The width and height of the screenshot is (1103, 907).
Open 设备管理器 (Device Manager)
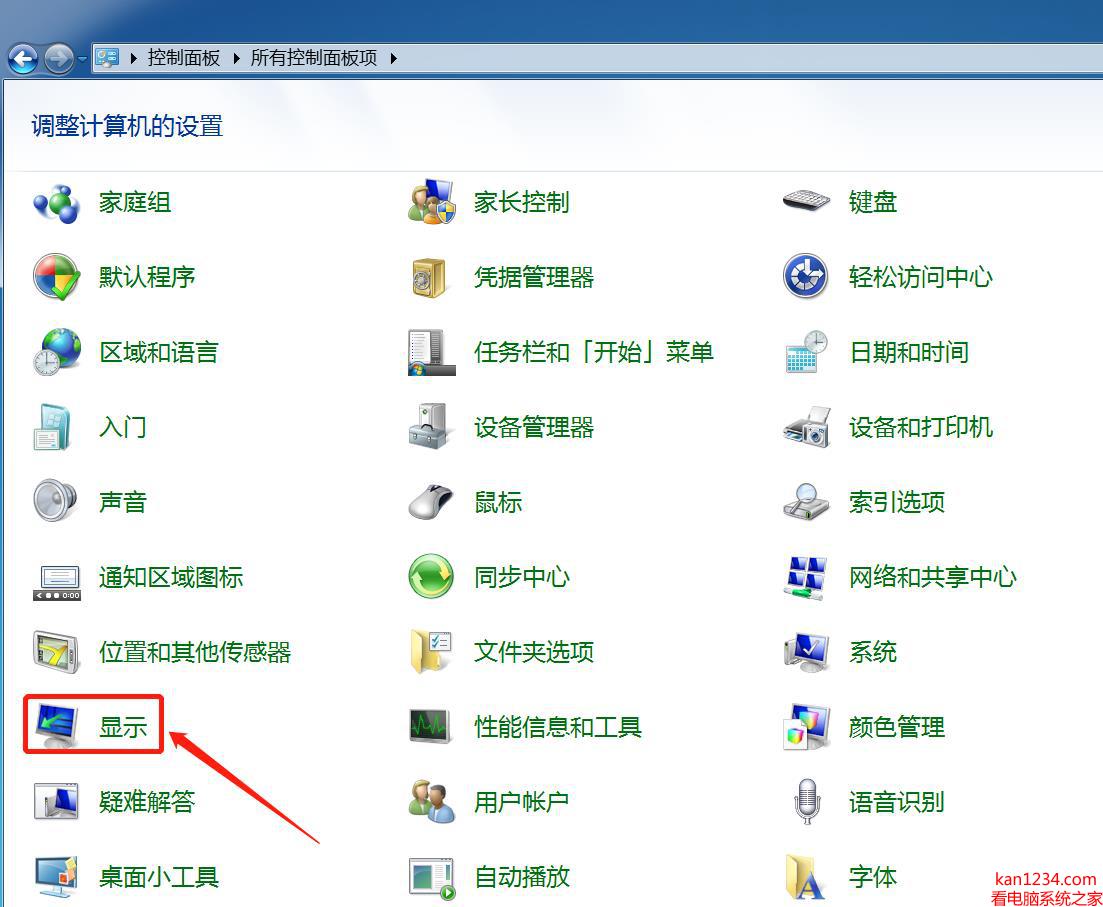click(x=533, y=427)
